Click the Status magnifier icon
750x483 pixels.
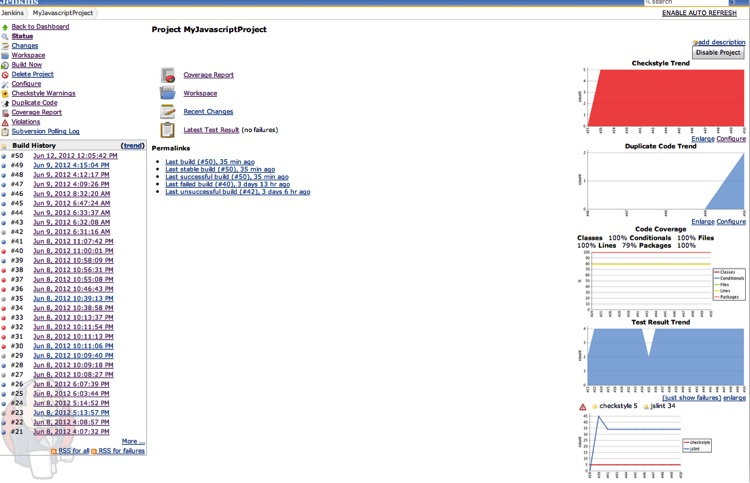(5, 36)
